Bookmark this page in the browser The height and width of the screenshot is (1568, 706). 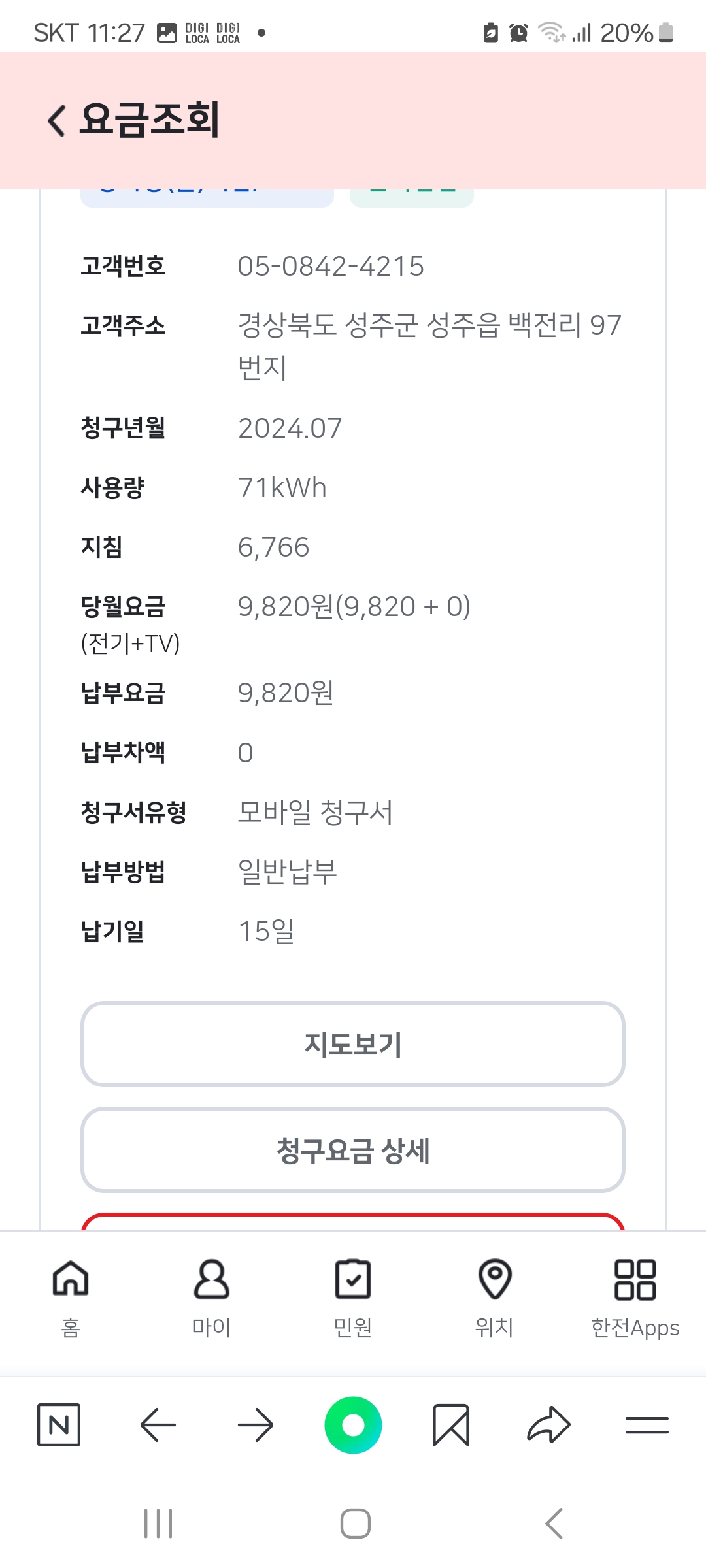(451, 1424)
